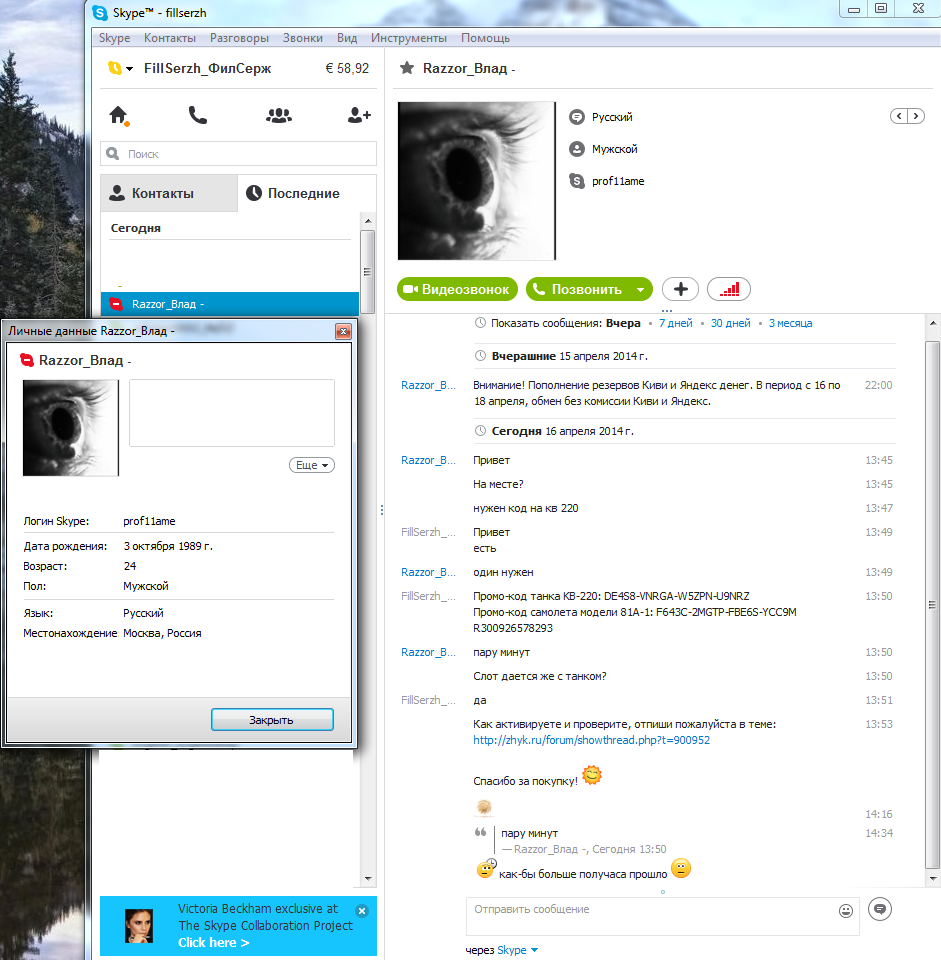The height and width of the screenshot is (960, 941).
Task: Close the Victoria Beckham ad banner
Action: tap(362, 910)
